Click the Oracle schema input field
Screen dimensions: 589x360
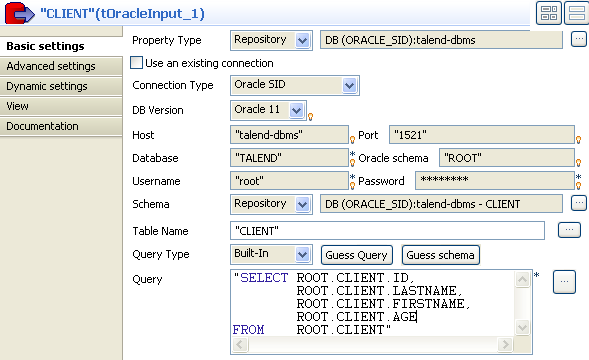[x=507, y=157]
